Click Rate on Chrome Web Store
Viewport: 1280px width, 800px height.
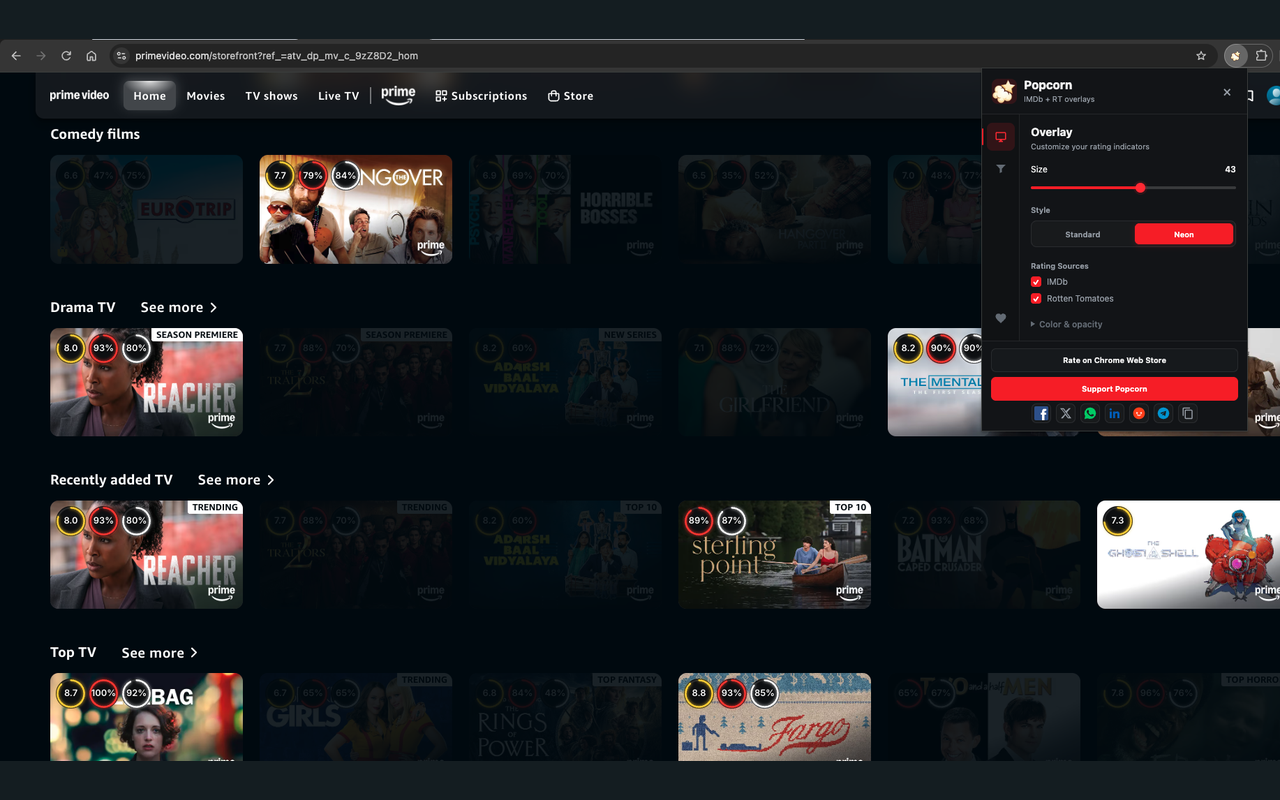(x=1114, y=360)
